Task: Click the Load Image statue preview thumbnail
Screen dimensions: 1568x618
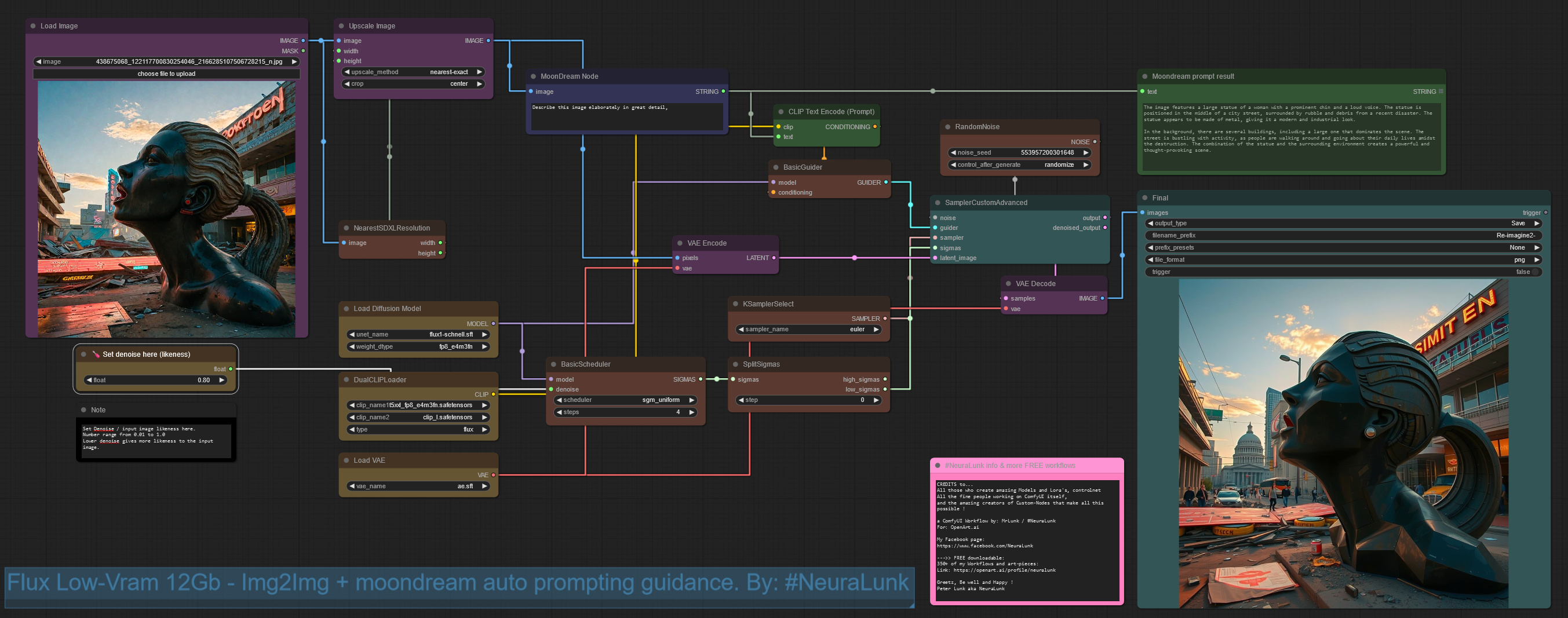Action: (166, 209)
